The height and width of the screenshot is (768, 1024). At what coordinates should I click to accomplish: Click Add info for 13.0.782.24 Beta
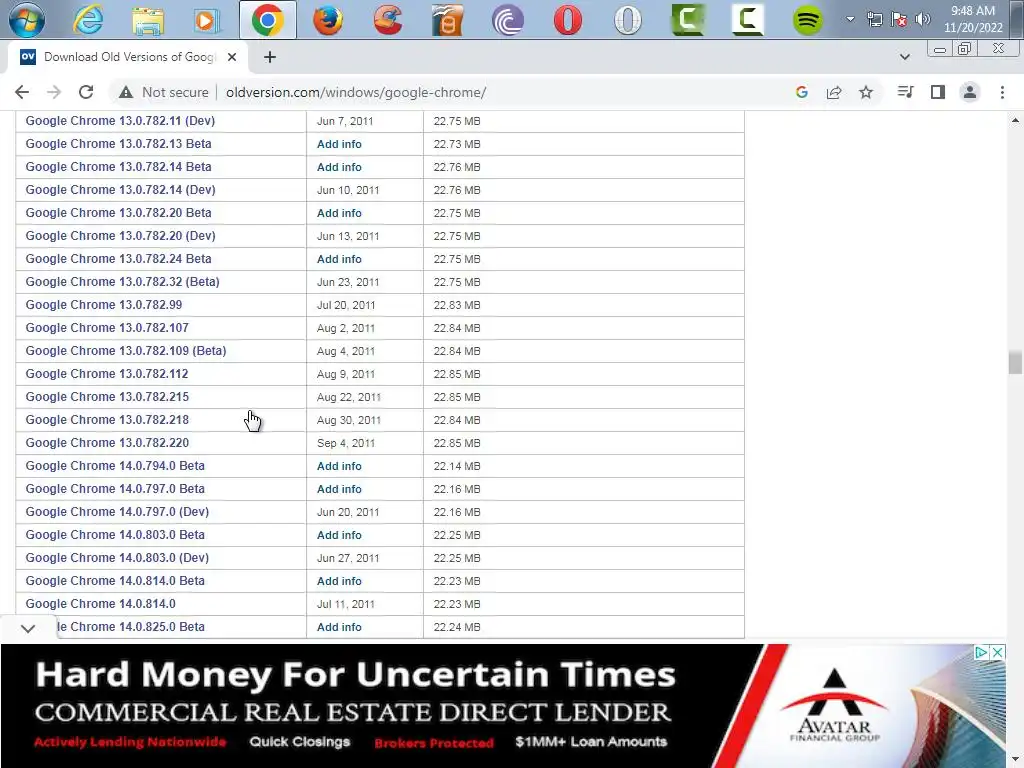[339, 259]
